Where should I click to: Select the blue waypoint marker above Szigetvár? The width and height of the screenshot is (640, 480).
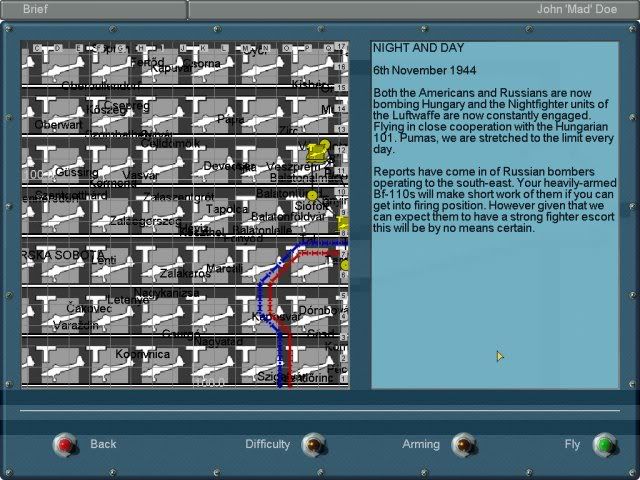pos(280,362)
